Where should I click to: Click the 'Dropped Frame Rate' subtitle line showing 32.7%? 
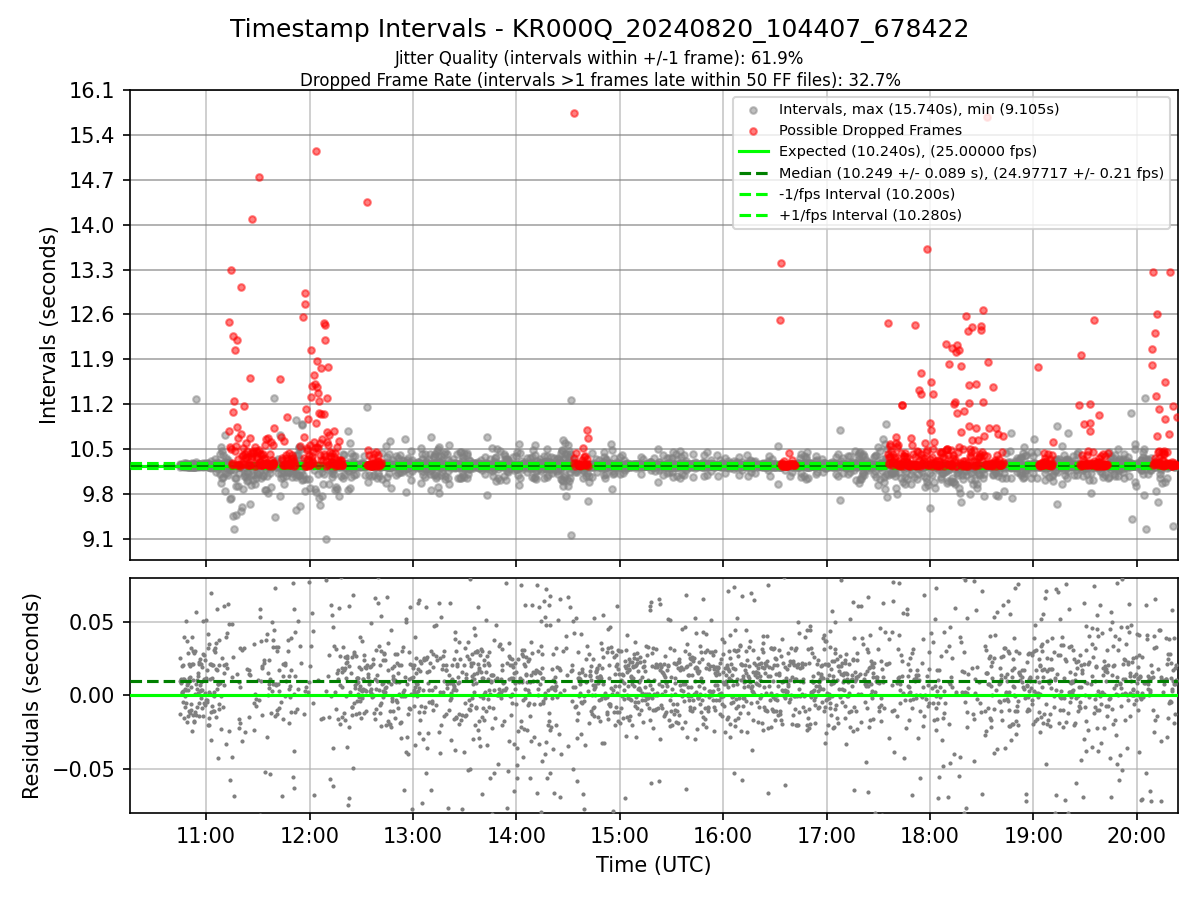pos(600,79)
